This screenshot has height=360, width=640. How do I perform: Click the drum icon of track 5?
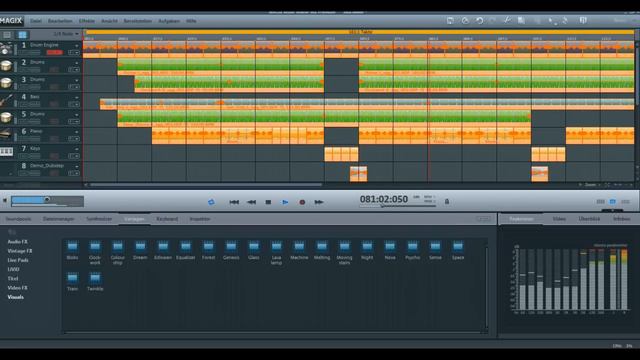point(6,118)
